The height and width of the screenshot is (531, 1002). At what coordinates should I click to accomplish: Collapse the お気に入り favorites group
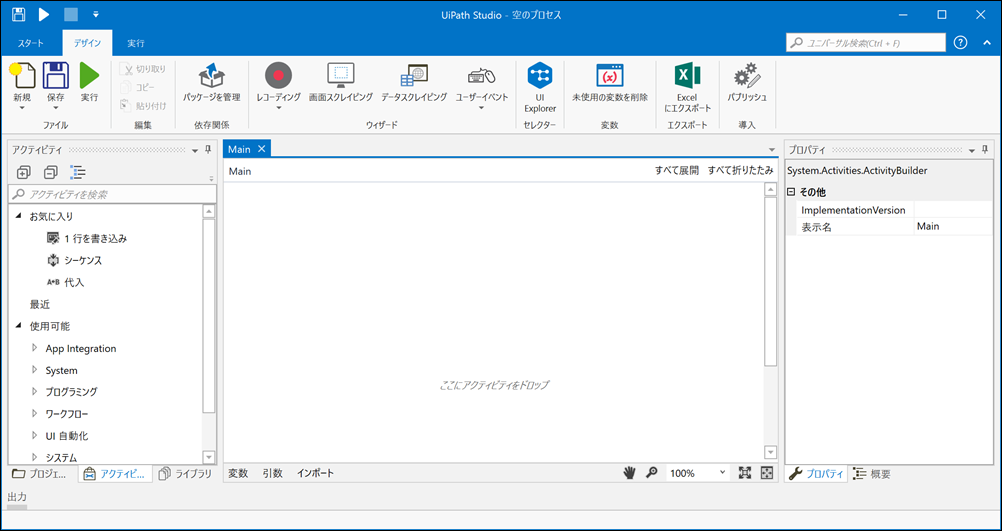click(x=19, y=216)
